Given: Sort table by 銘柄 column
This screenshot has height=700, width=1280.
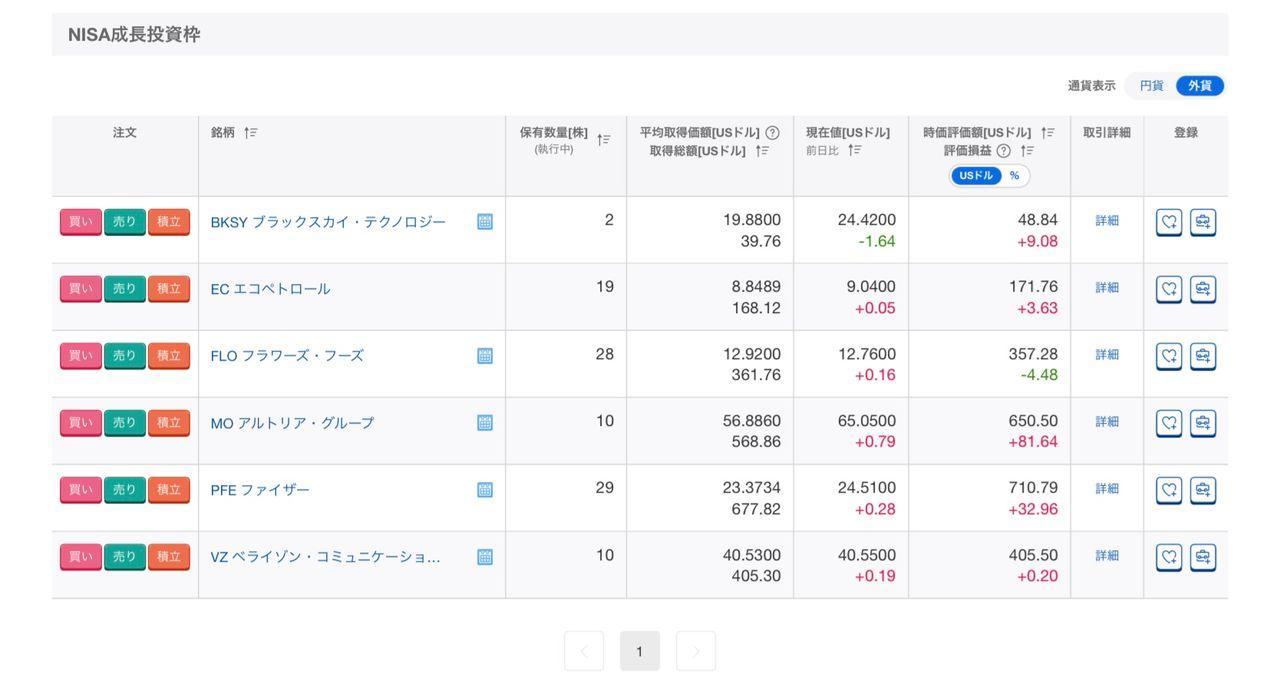Looking at the screenshot, I should 250,133.
